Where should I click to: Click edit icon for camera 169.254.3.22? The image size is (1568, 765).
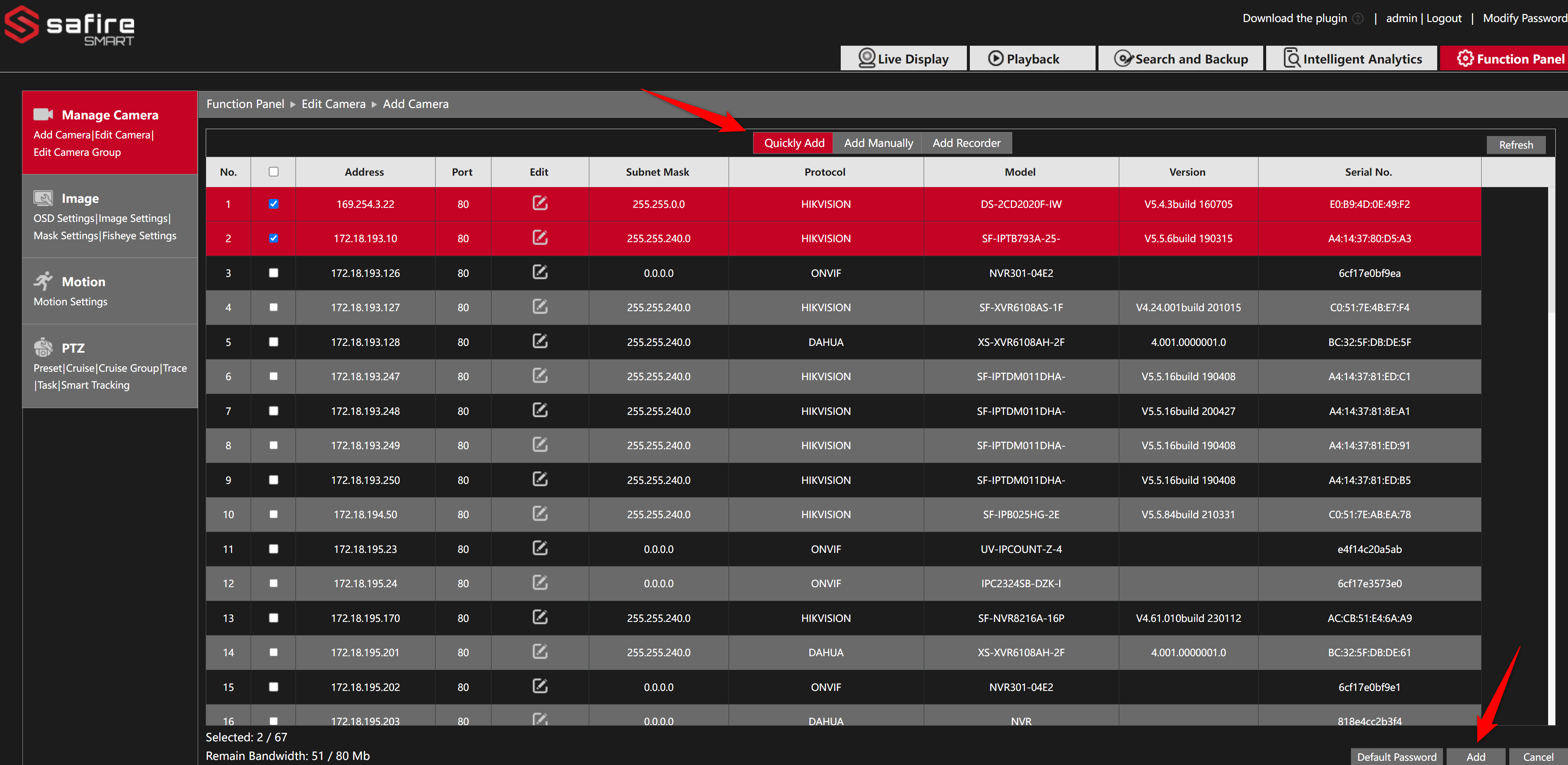click(539, 203)
